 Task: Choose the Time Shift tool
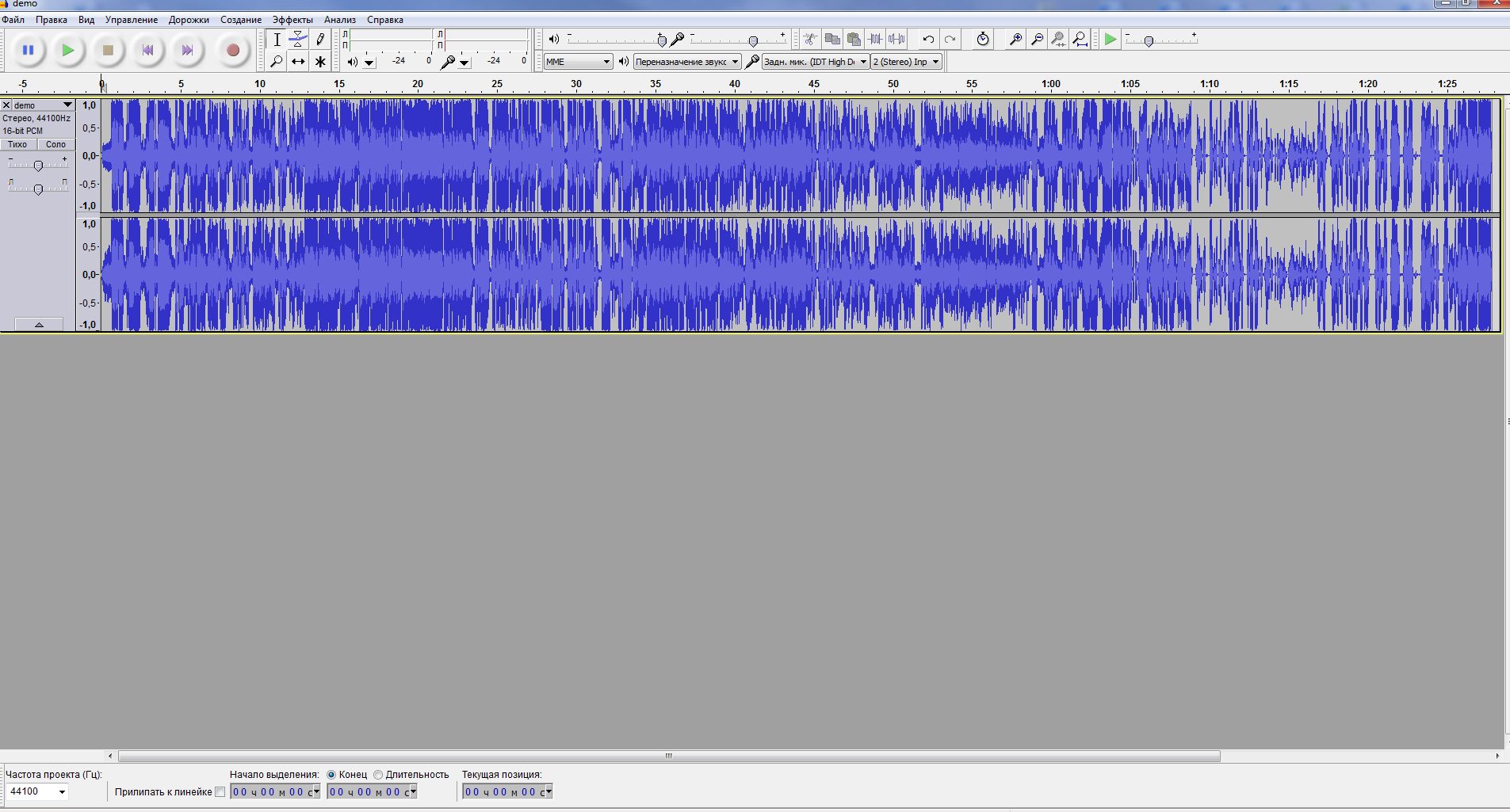[x=298, y=62]
